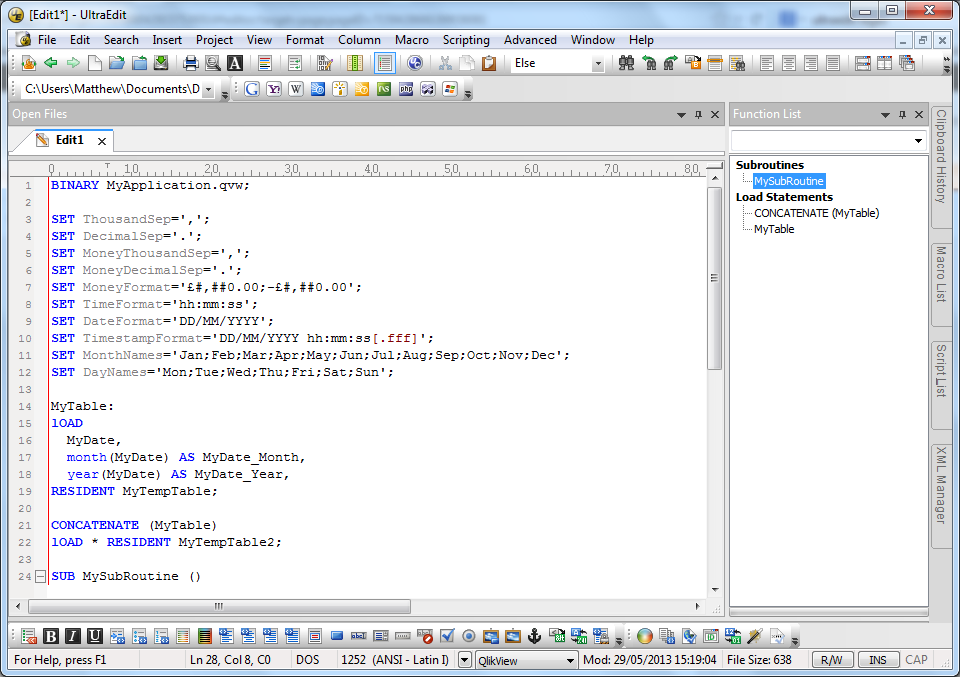Open the Macro menu
The height and width of the screenshot is (677, 960).
pos(411,40)
